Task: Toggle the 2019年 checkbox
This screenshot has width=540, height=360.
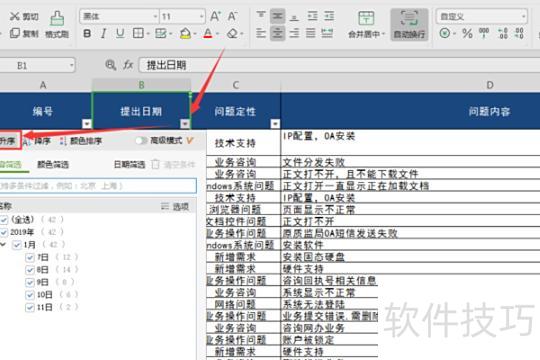Action: (x=3, y=232)
